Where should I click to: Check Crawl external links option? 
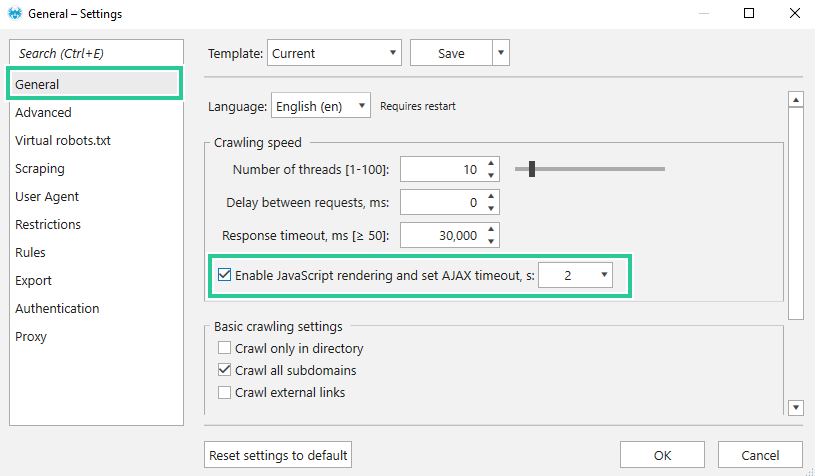(224, 392)
